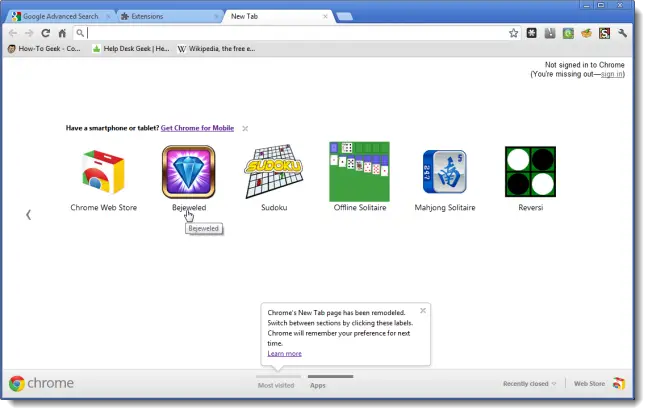
Task: Click the Web Store bag icon at bottom
Action: point(618,383)
